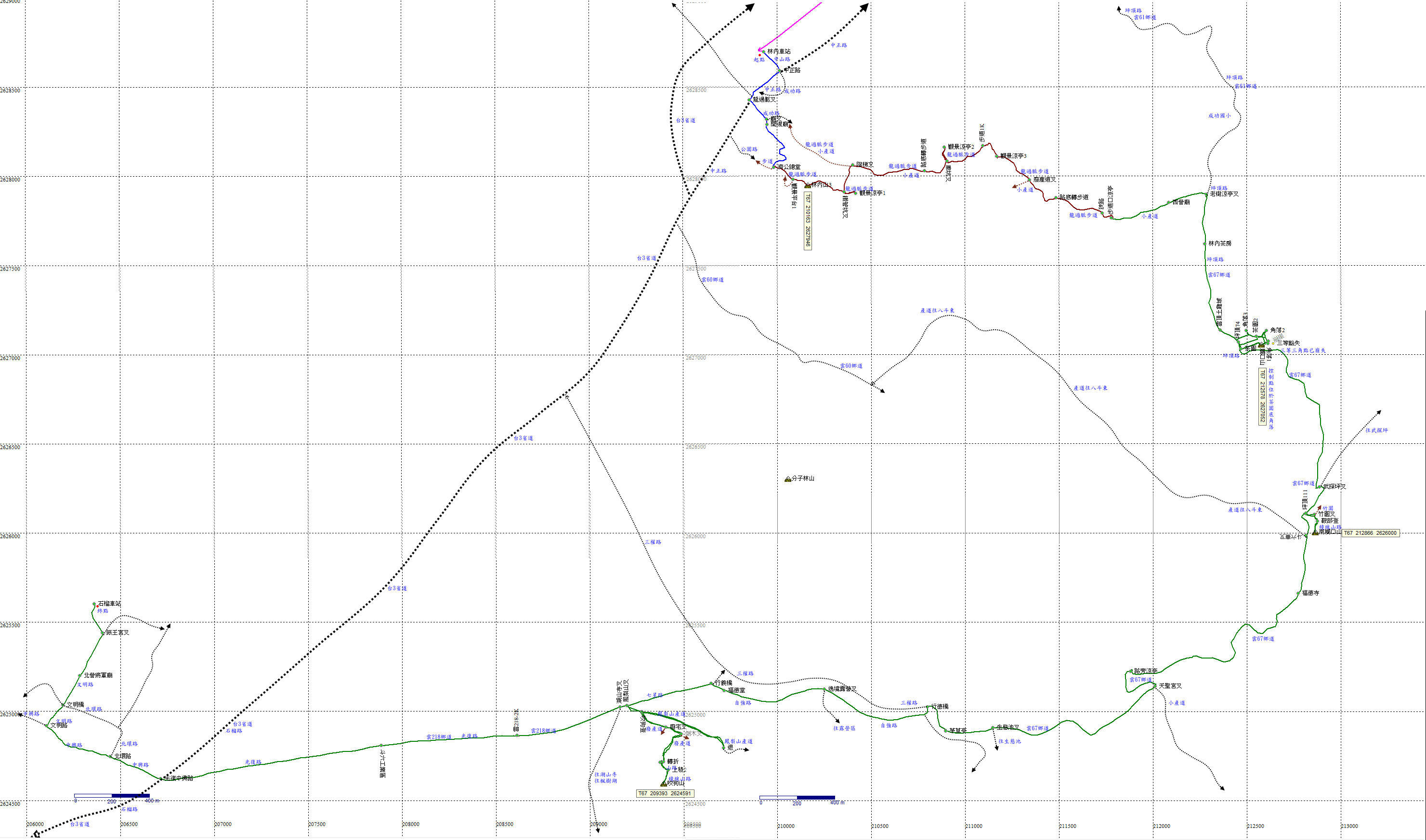This screenshot has height=840, width=1426.
Task: Click the T67 212866 2626000 coordinate box
Action: coord(1371,533)
